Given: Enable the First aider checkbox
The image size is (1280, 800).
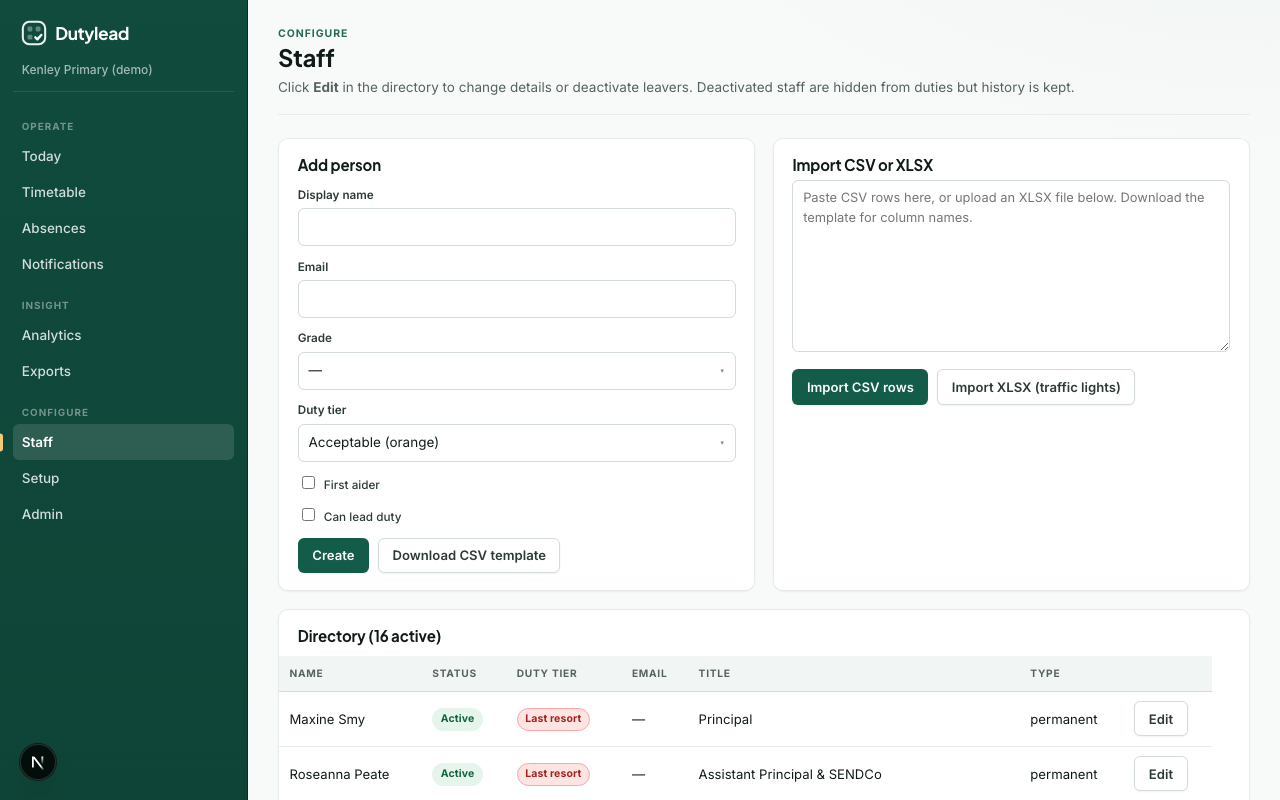Looking at the screenshot, I should (308, 483).
